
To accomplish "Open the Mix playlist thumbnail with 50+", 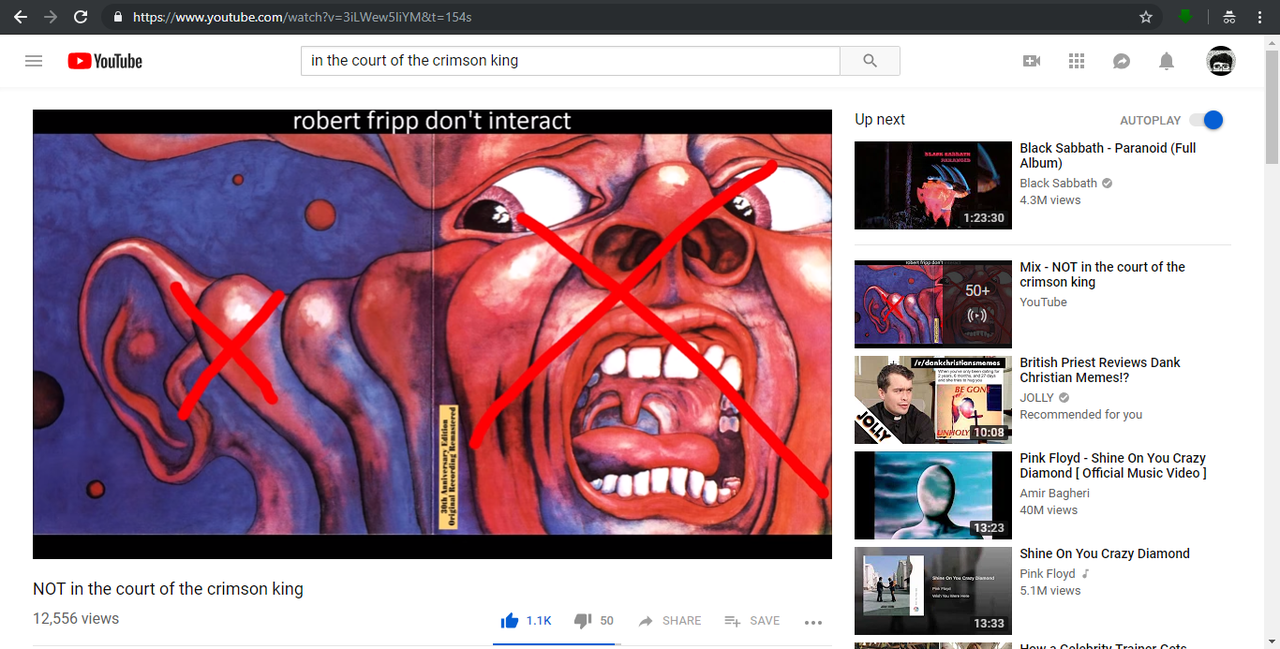I will [x=933, y=304].
